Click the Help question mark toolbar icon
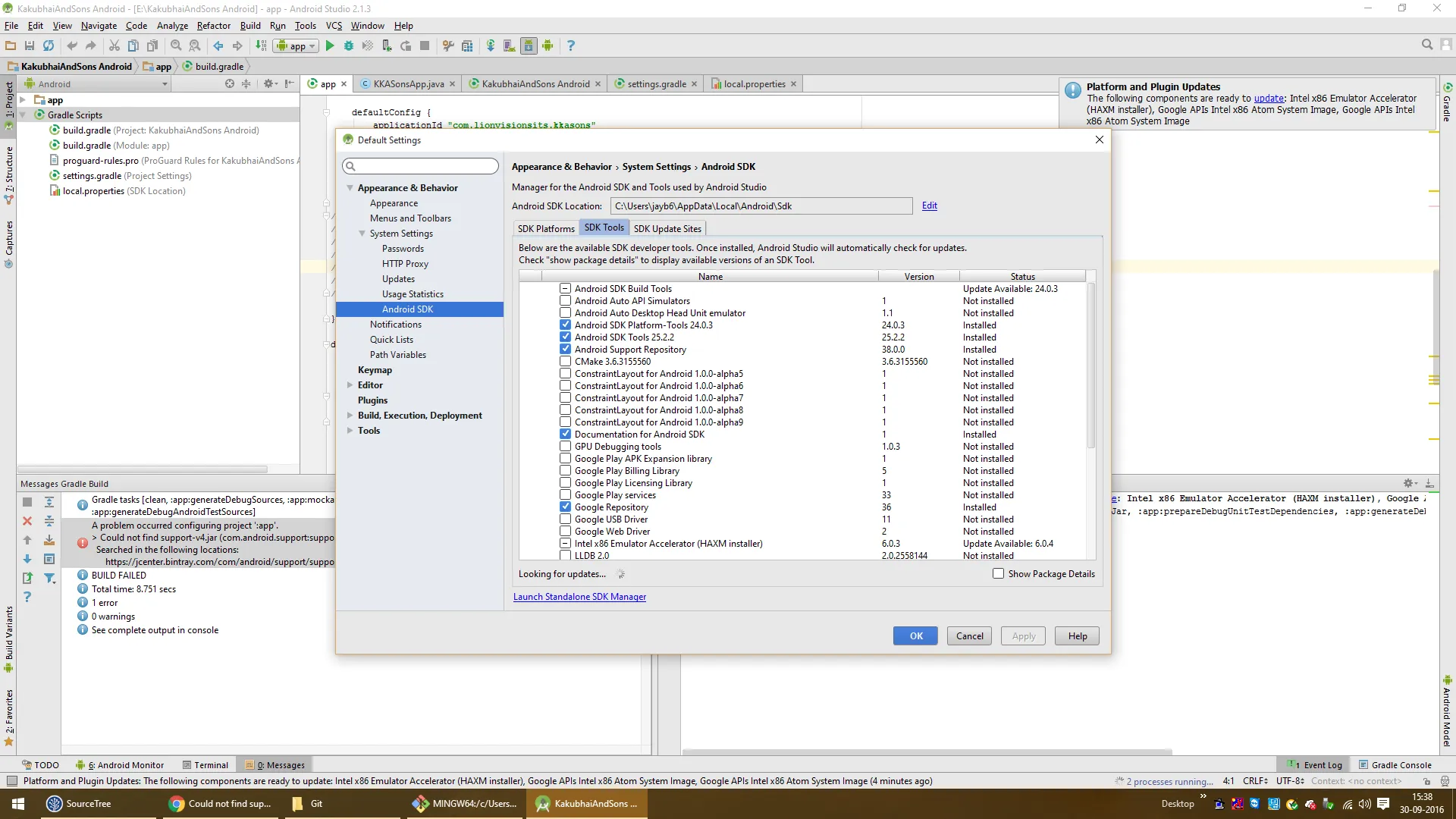This screenshot has width=1456, height=819. 571,46
